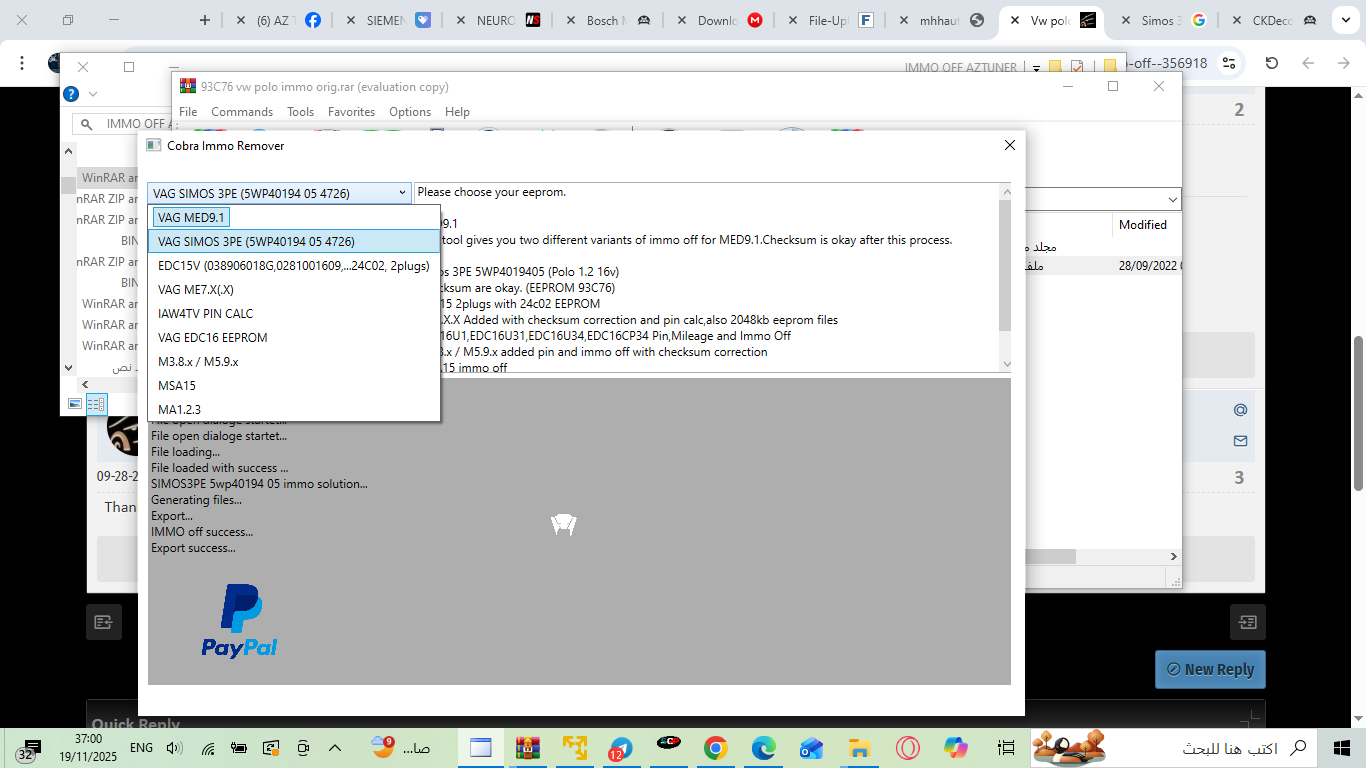Open the WinRAR Commands menu
Viewport: 1366px width, 768px height.
[x=242, y=112]
